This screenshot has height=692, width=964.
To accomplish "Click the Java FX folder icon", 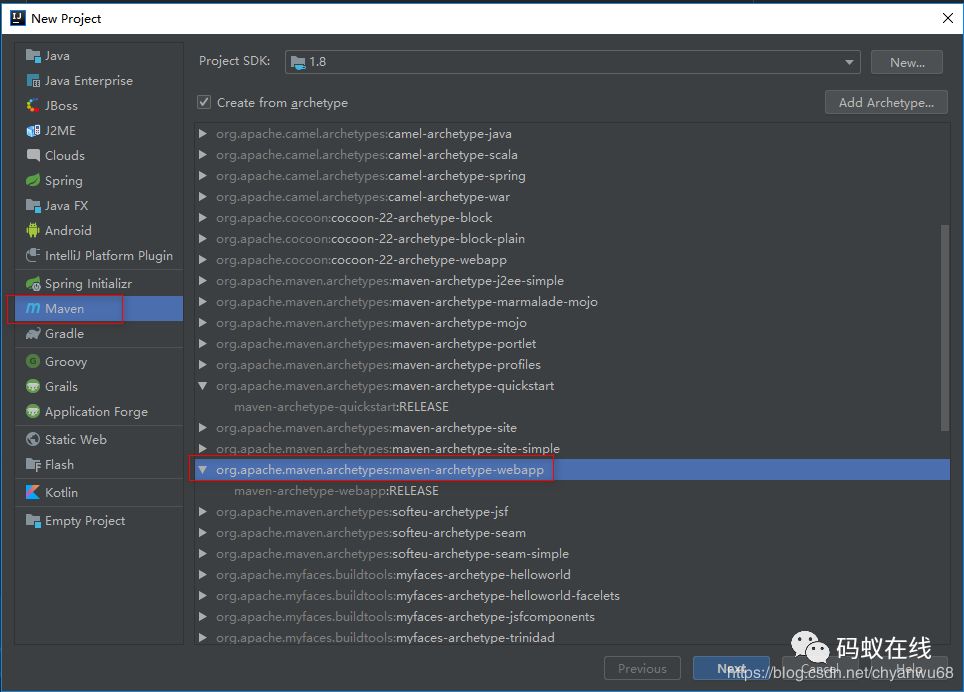I will point(33,206).
